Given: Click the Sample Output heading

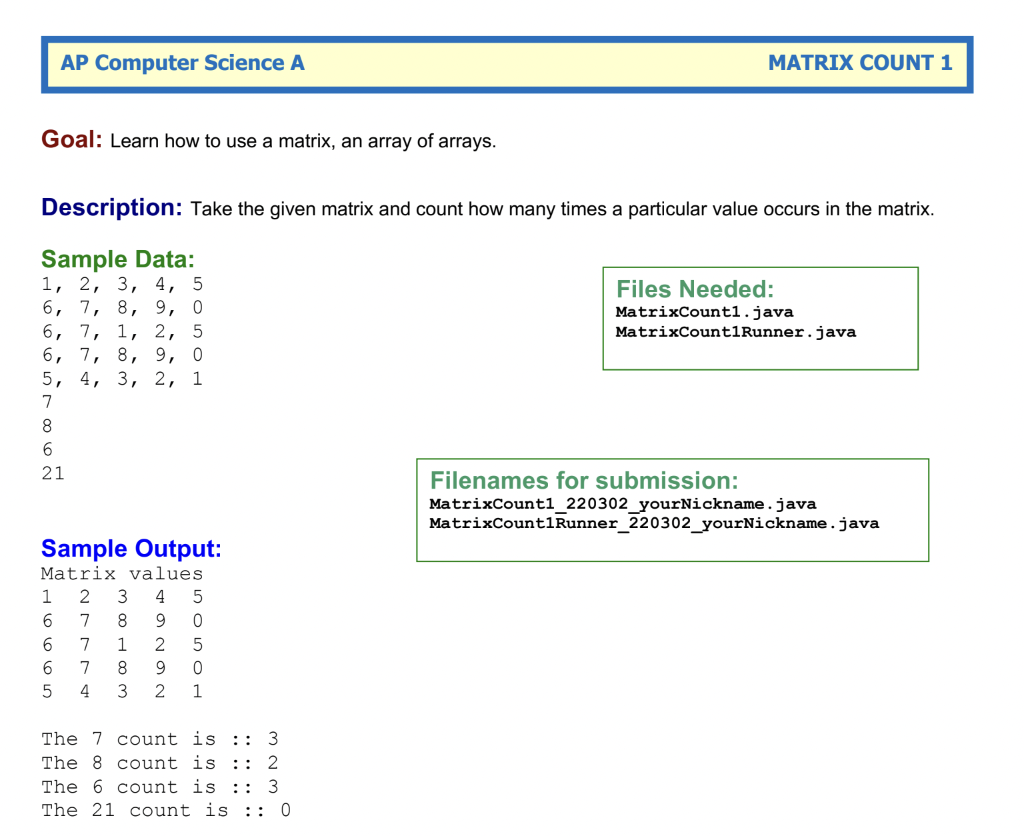Looking at the screenshot, I should 130,548.
